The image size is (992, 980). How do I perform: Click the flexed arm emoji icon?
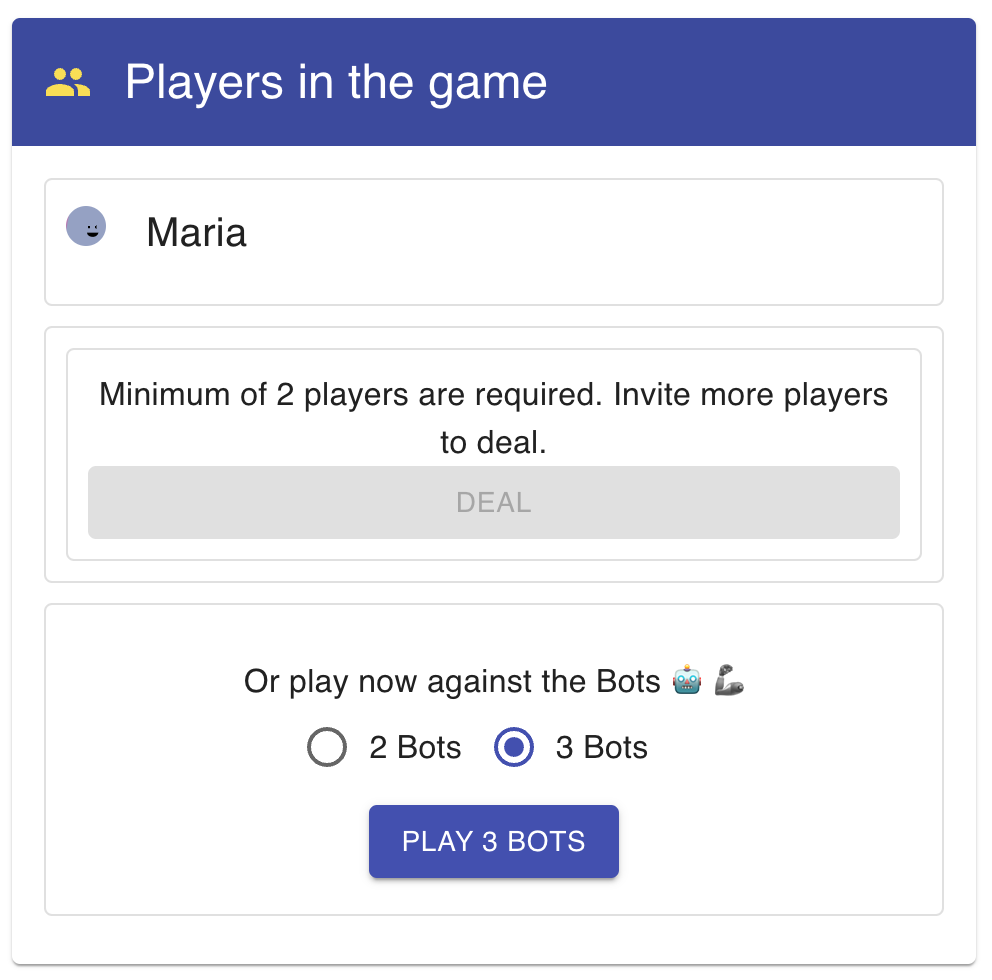click(x=728, y=681)
